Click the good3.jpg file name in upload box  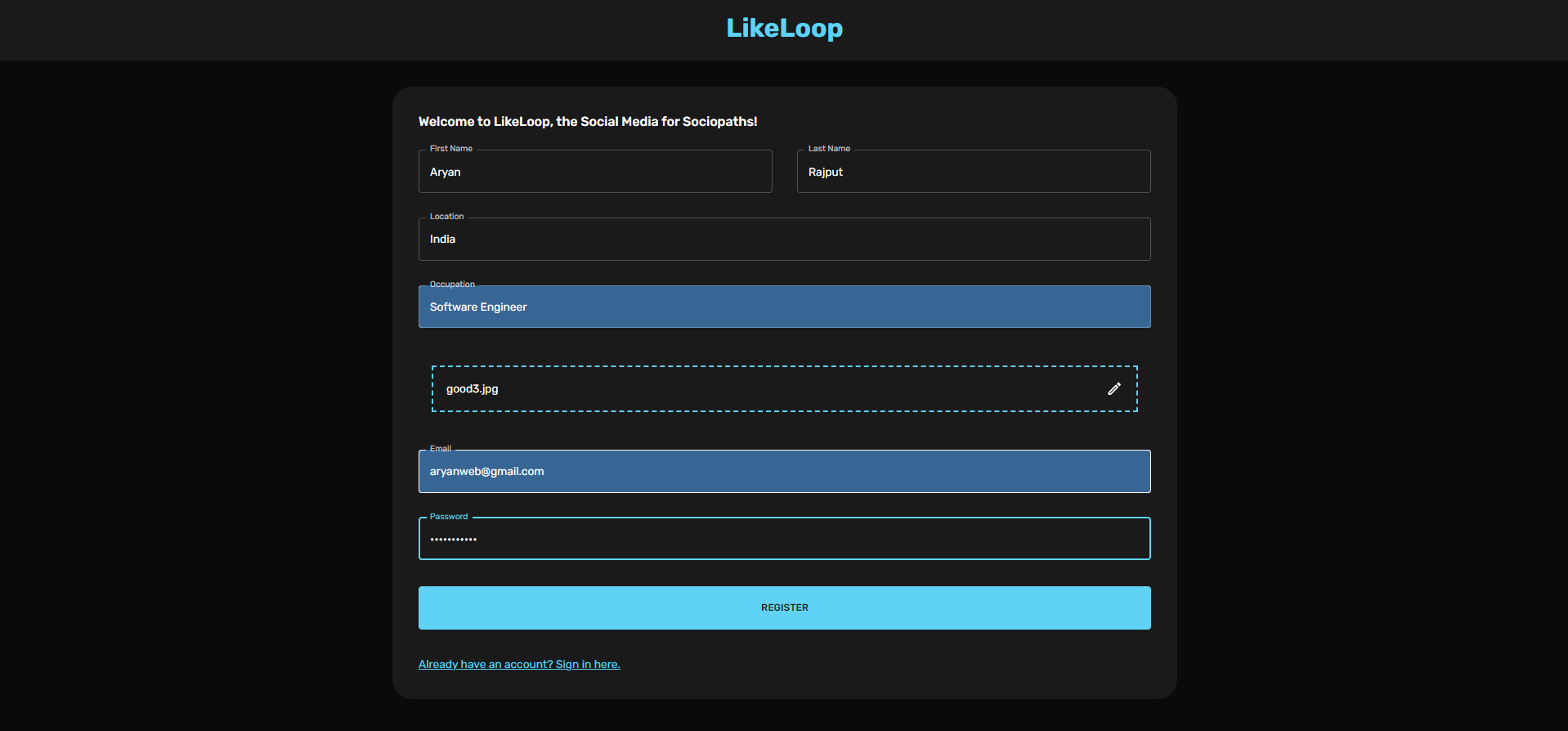click(472, 389)
